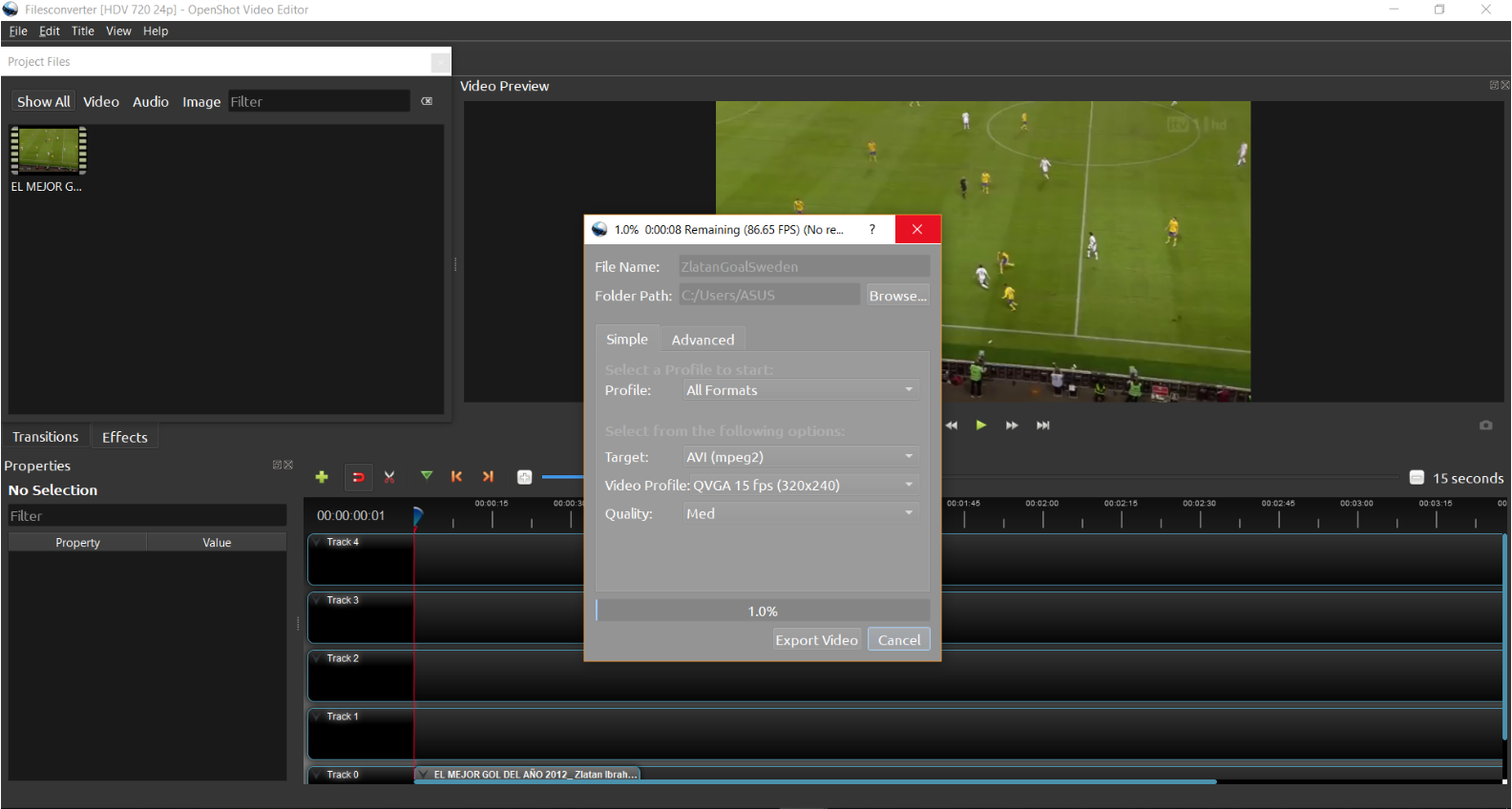1512x809 pixels.
Task: Zoom in the timeline using the plus icon
Action: click(x=524, y=477)
